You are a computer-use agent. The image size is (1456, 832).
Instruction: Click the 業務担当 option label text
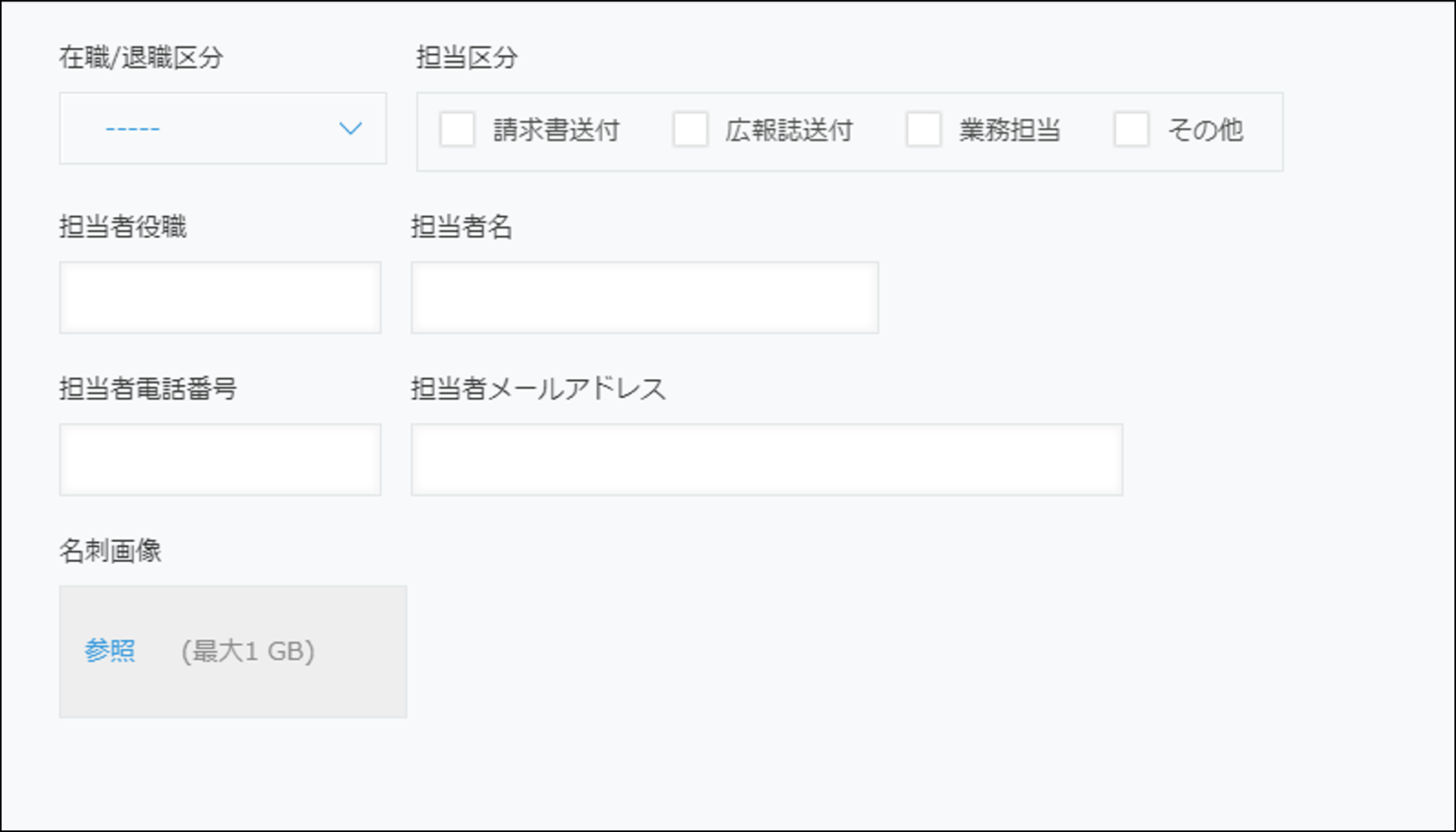1010,130
